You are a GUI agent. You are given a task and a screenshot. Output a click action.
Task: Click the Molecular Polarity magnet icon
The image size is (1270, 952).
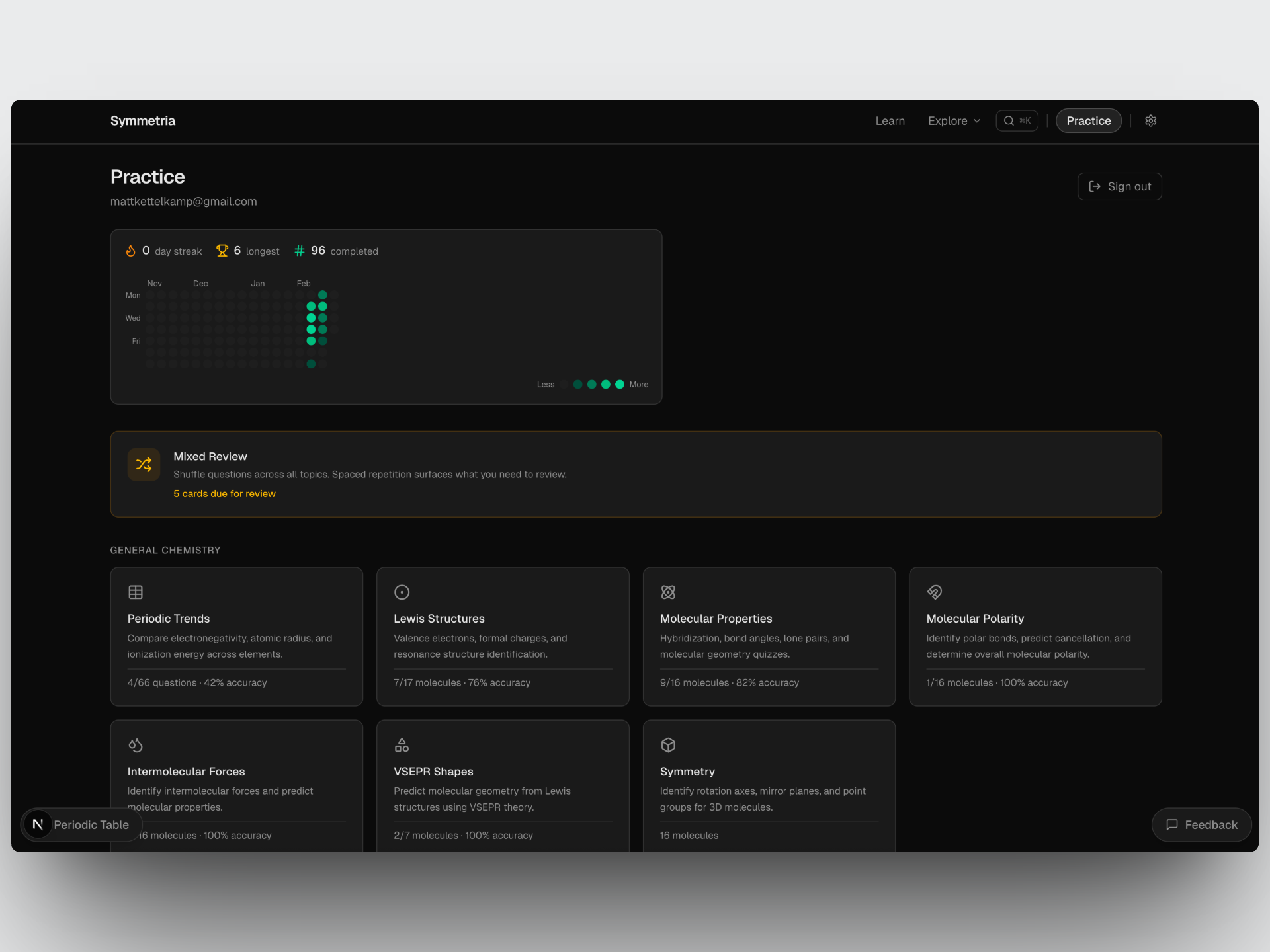tap(934, 592)
